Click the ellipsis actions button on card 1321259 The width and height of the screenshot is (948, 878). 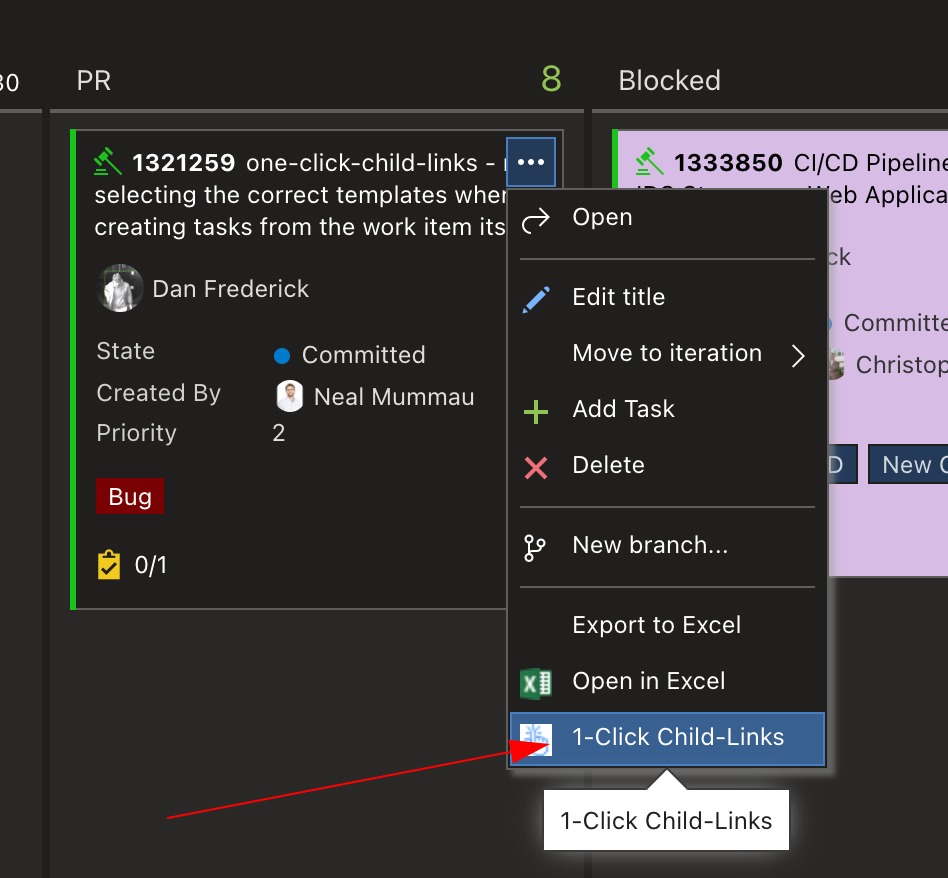530,162
